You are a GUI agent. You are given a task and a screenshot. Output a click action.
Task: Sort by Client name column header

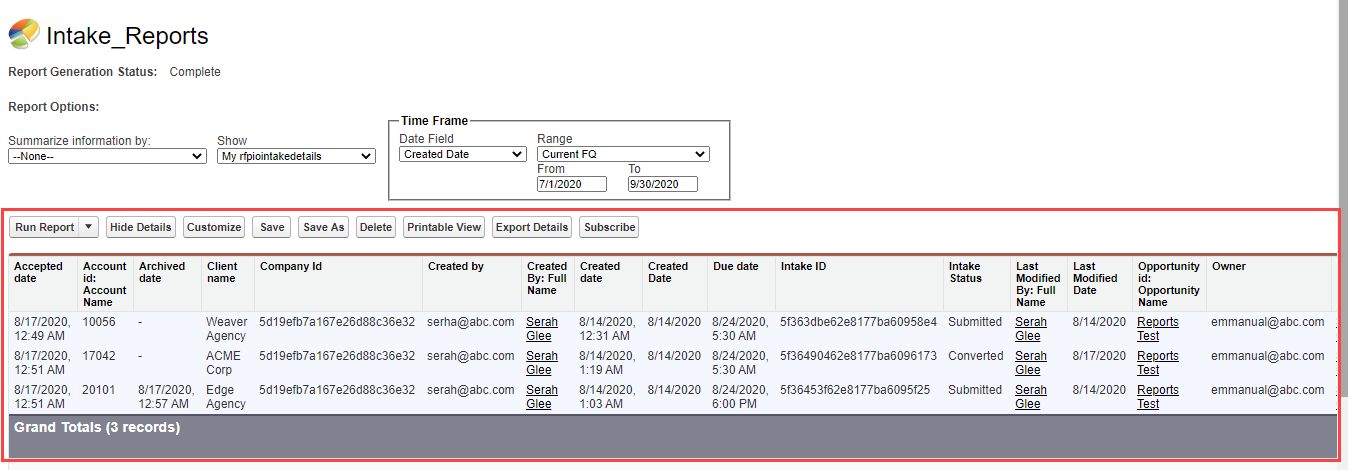coord(221,272)
